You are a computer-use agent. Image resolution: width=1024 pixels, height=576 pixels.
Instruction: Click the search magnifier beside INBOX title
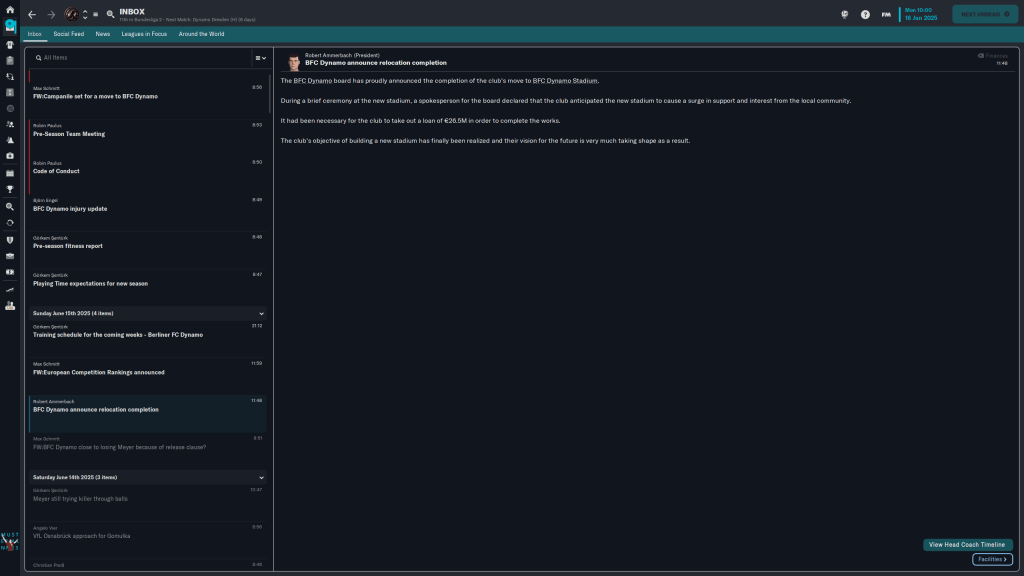[x=110, y=15]
